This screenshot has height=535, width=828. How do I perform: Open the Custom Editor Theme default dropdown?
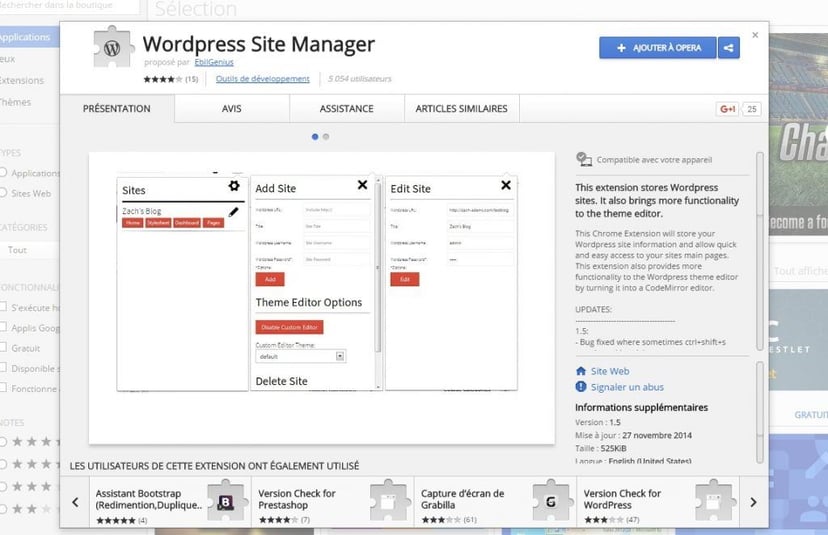(x=300, y=356)
